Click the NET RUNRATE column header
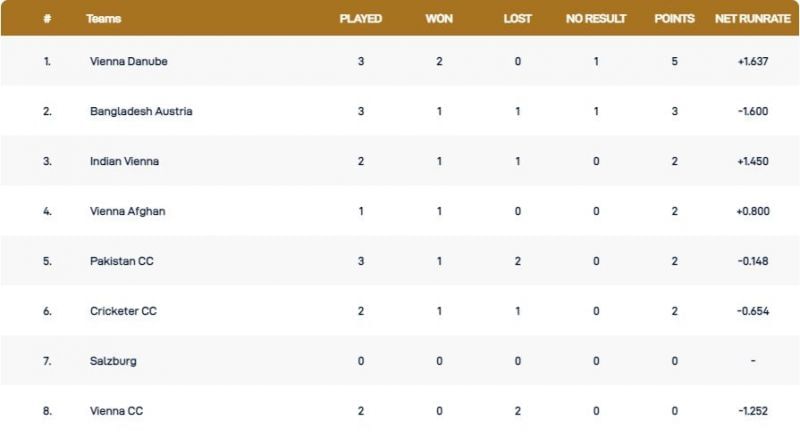 pyautogui.click(x=752, y=19)
